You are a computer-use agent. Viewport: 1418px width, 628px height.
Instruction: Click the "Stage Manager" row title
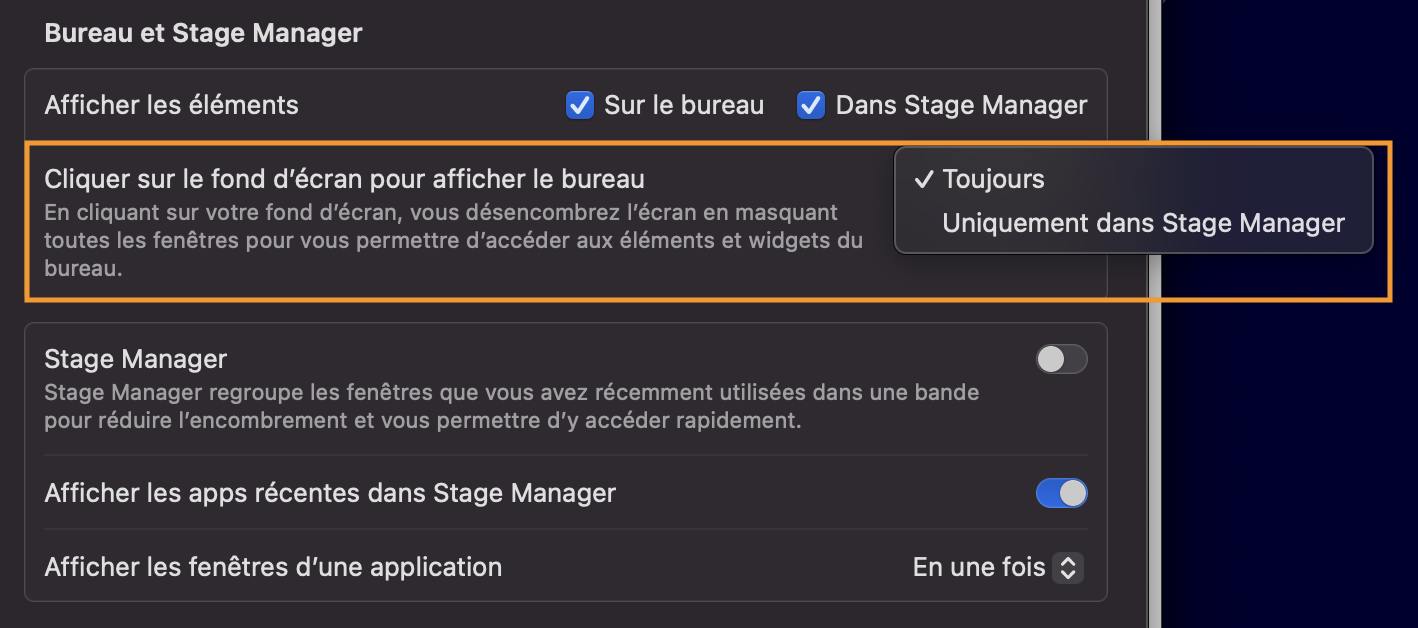coord(136,358)
